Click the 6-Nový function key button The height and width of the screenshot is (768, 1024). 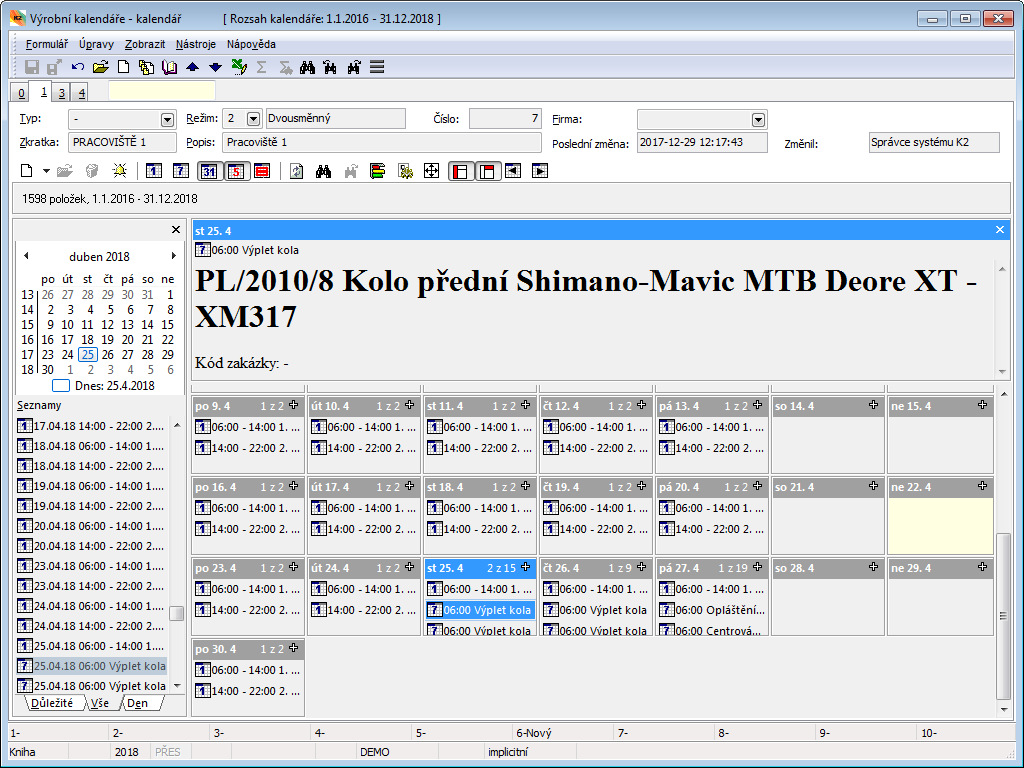534,733
